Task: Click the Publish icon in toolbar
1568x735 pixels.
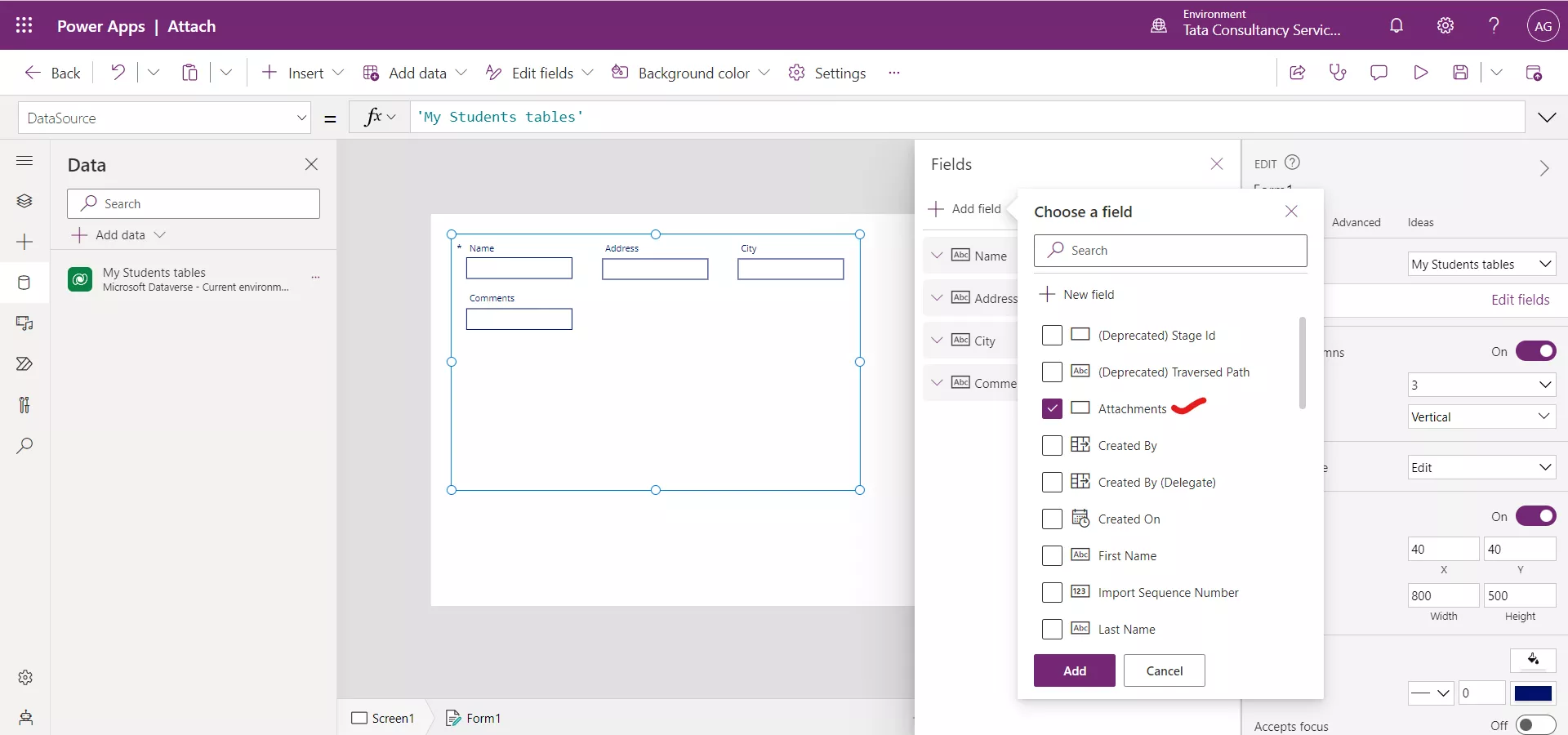Action: click(1534, 73)
